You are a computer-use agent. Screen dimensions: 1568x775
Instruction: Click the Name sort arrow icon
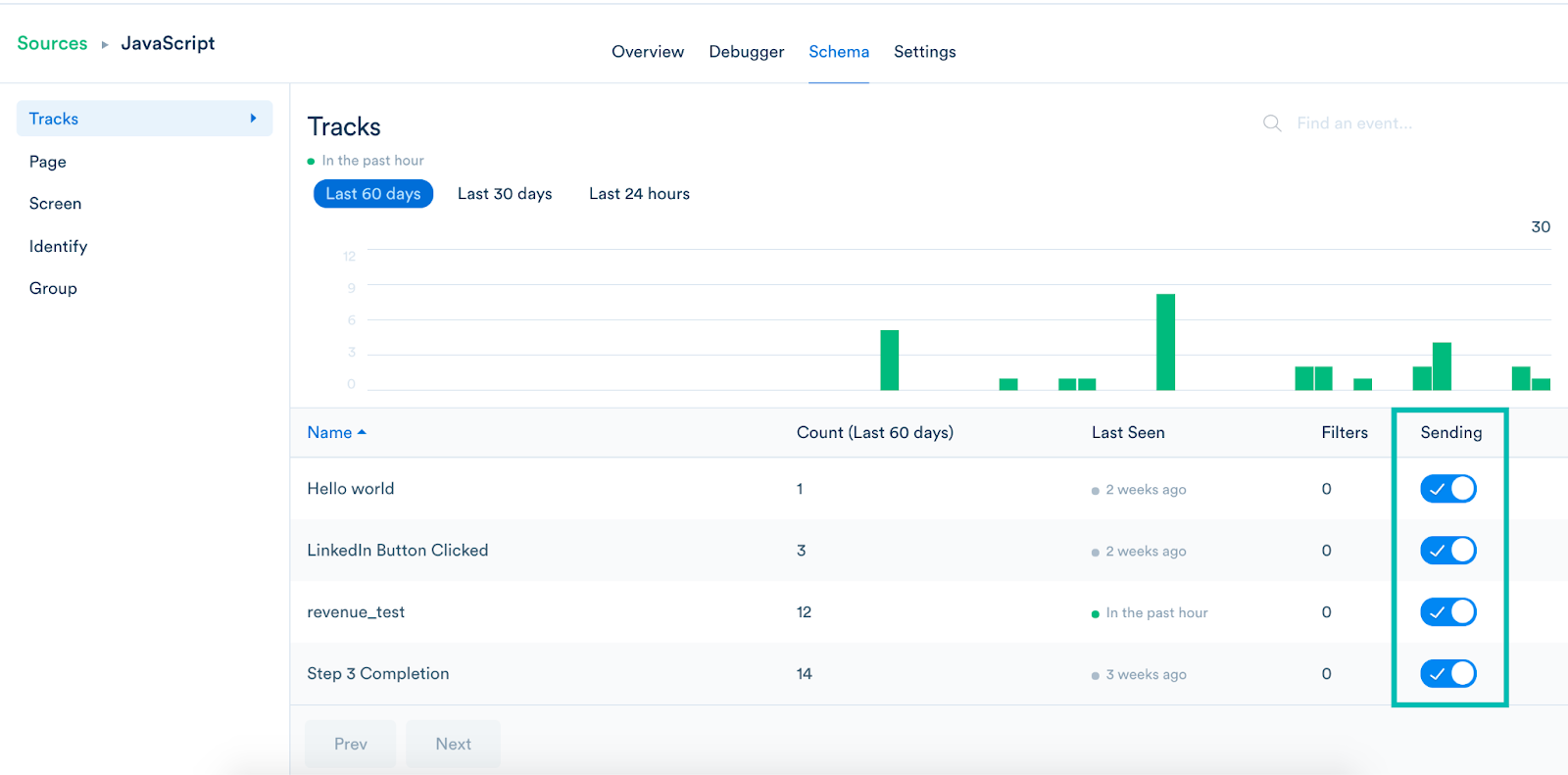[362, 432]
